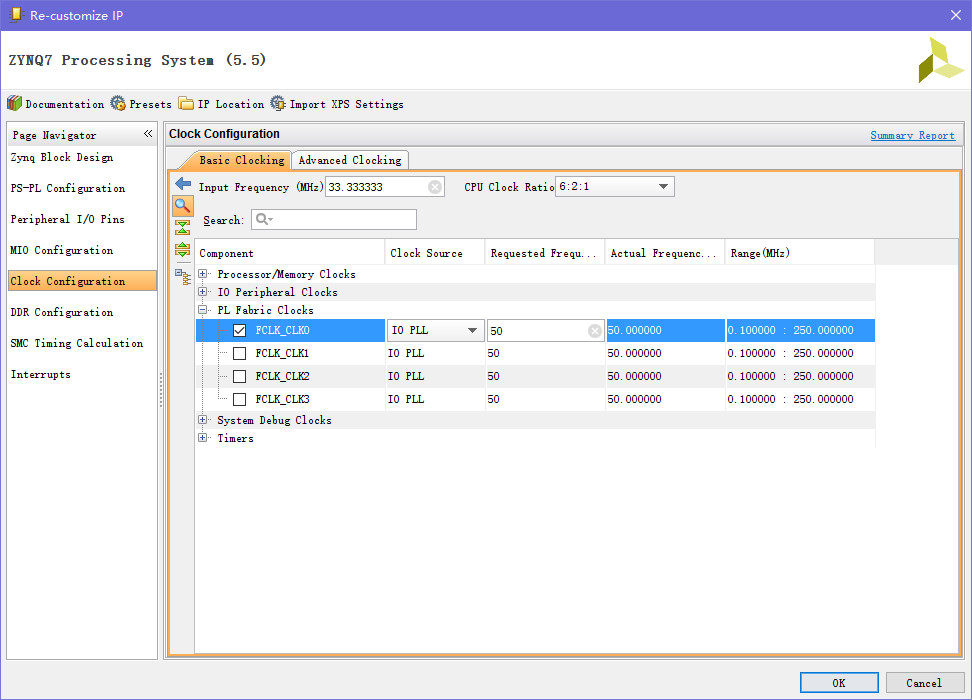This screenshot has height=700, width=972.
Task: Toggle the magnifier search icon
Action: click(x=183, y=206)
